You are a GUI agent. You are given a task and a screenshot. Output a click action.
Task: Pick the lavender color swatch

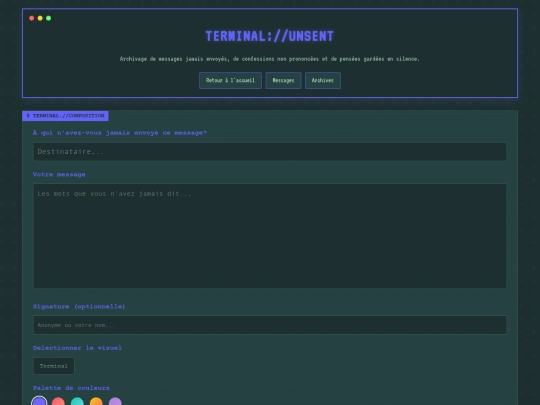pos(115,402)
